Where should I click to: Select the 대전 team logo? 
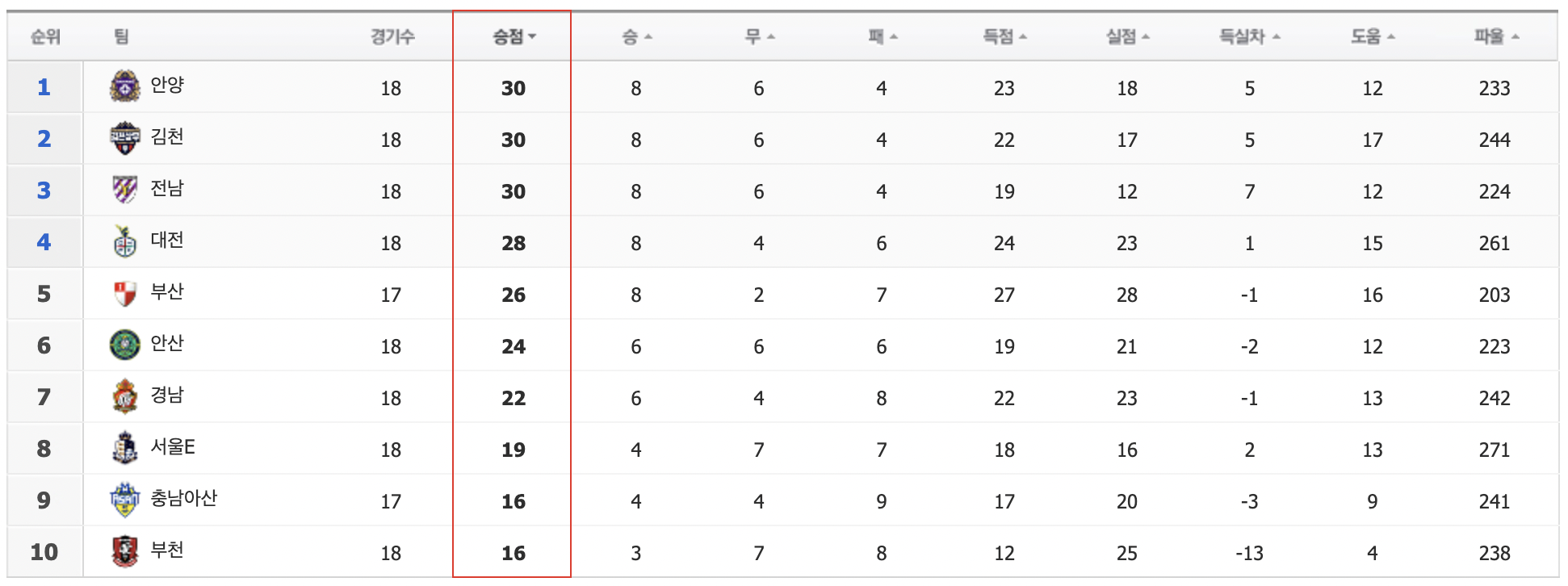125,241
